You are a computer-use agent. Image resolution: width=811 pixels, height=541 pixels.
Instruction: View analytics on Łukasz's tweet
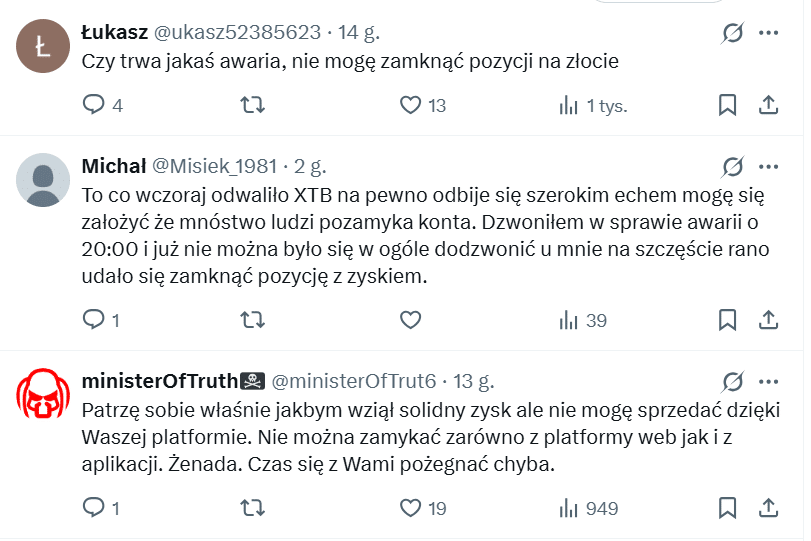(569, 105)
